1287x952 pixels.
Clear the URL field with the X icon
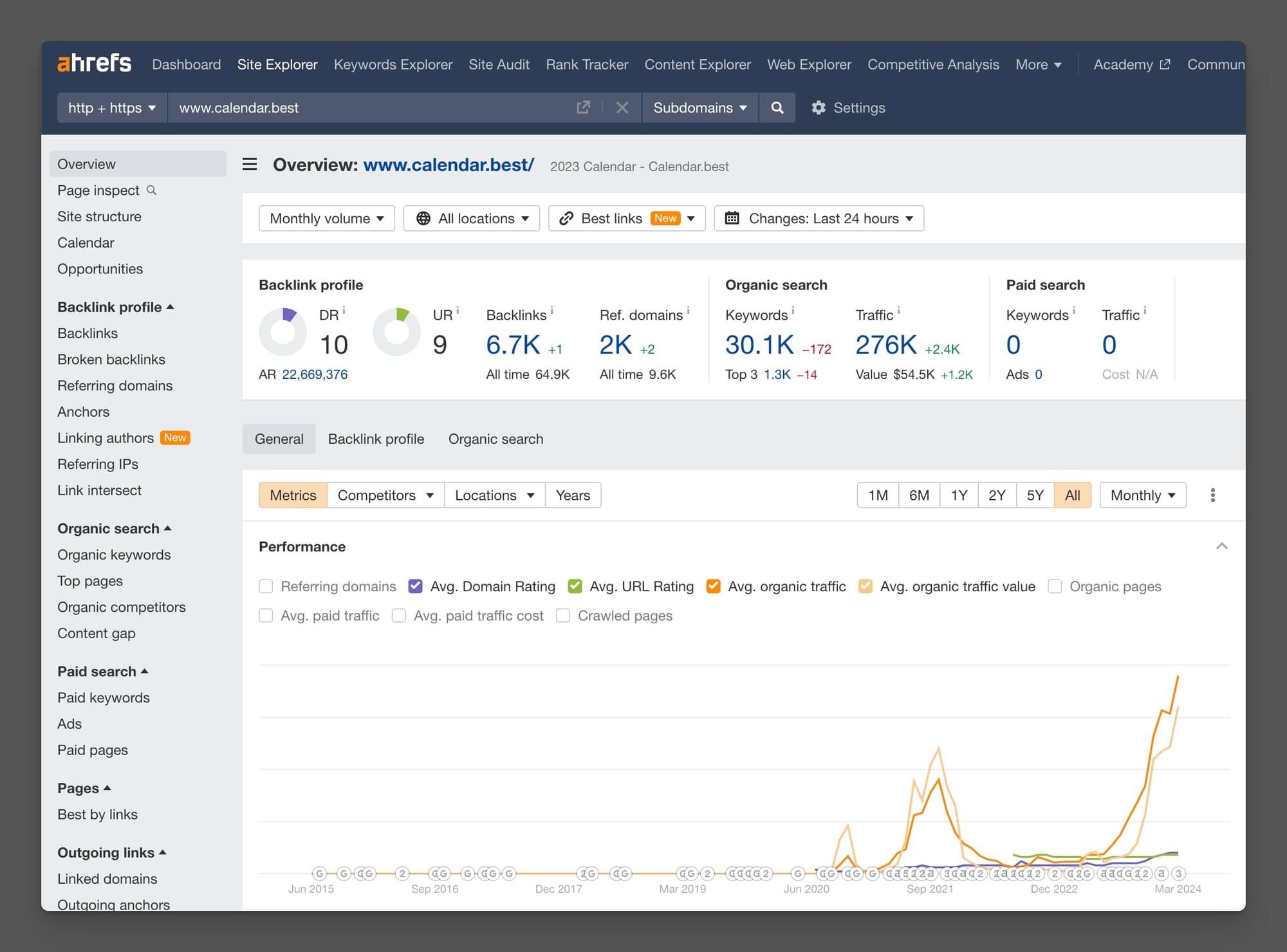pyautogui.click(x=622, y=107)
